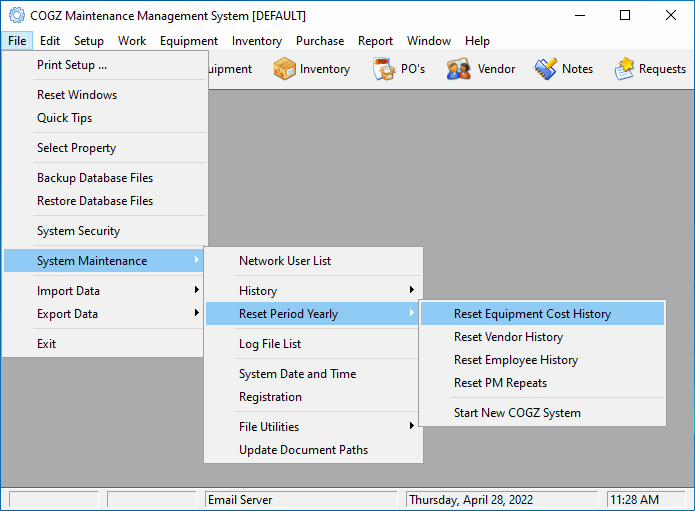Click the date Thursday, April 28, 2022

tap(502, 499)
